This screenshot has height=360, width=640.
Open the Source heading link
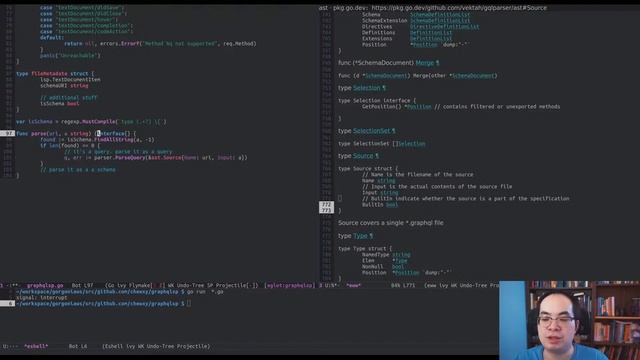tap(366, 156)
